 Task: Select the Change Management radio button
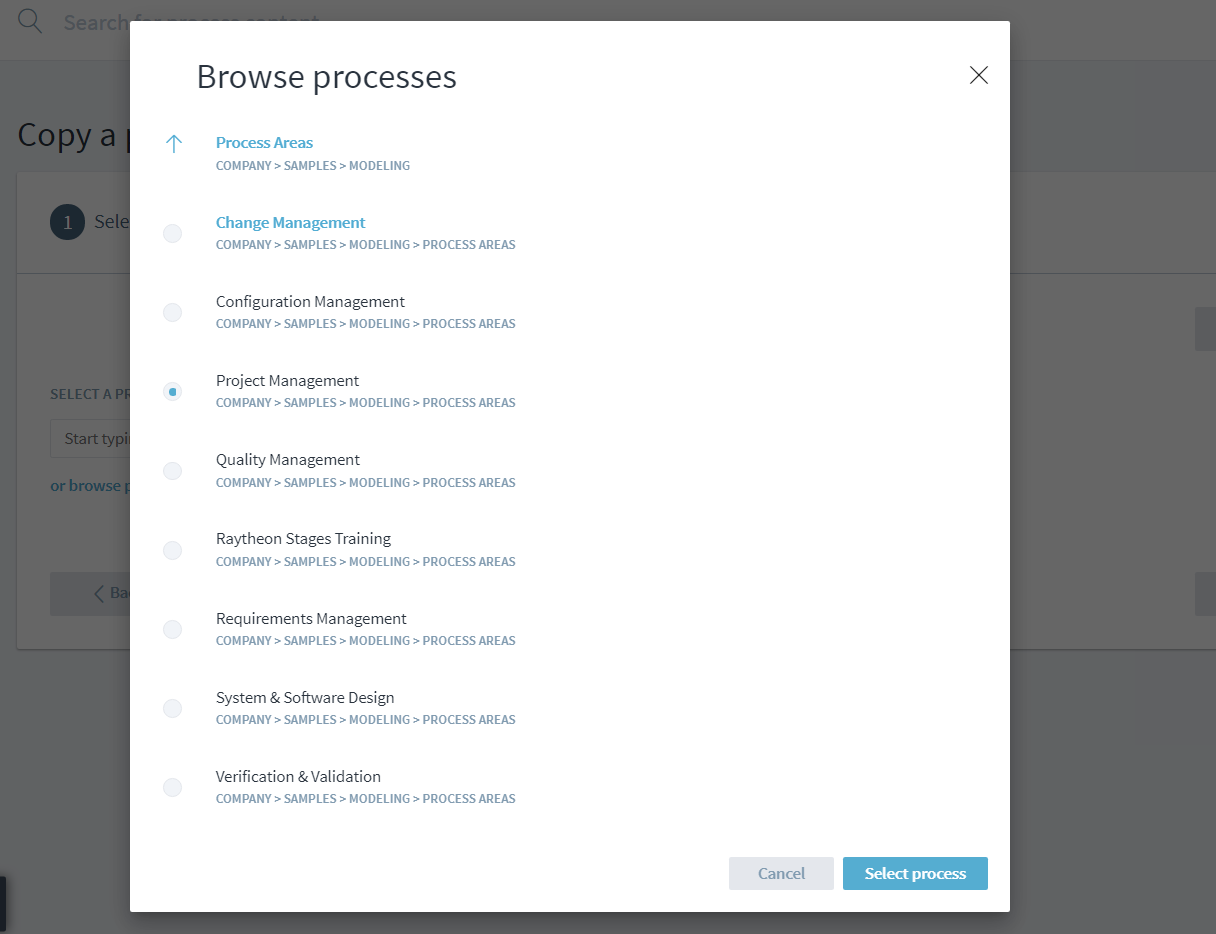coord(173,233)
